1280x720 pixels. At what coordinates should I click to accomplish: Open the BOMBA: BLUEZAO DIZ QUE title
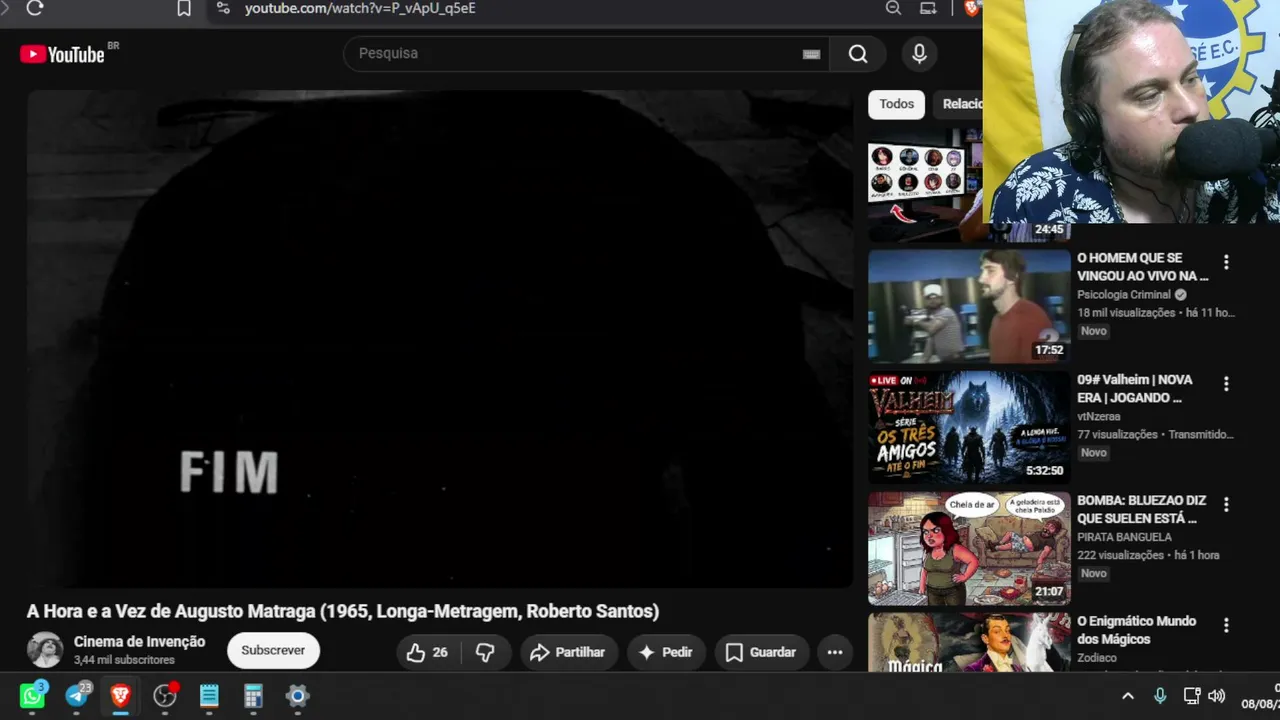pos(1142,509)
